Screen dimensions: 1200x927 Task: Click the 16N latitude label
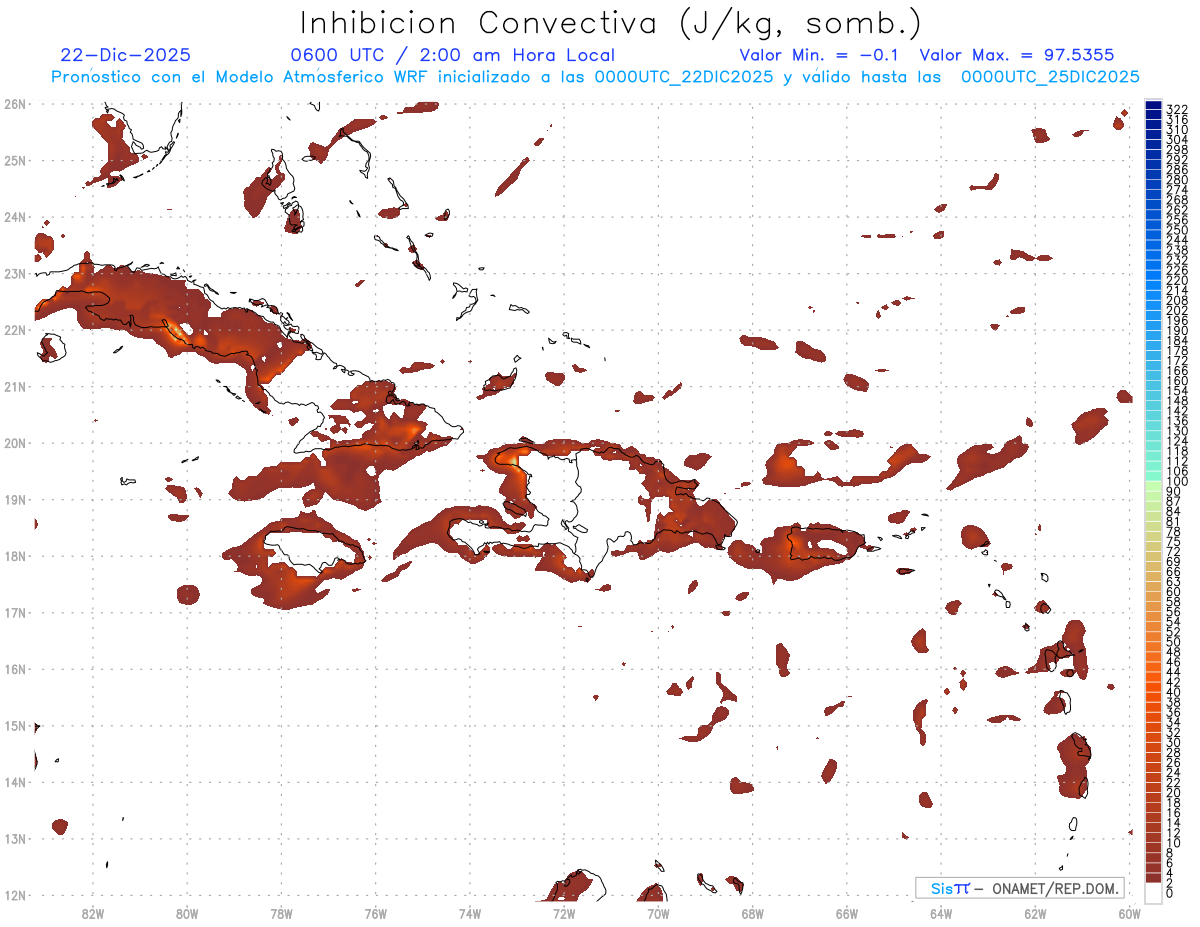[x=14, y=668]
